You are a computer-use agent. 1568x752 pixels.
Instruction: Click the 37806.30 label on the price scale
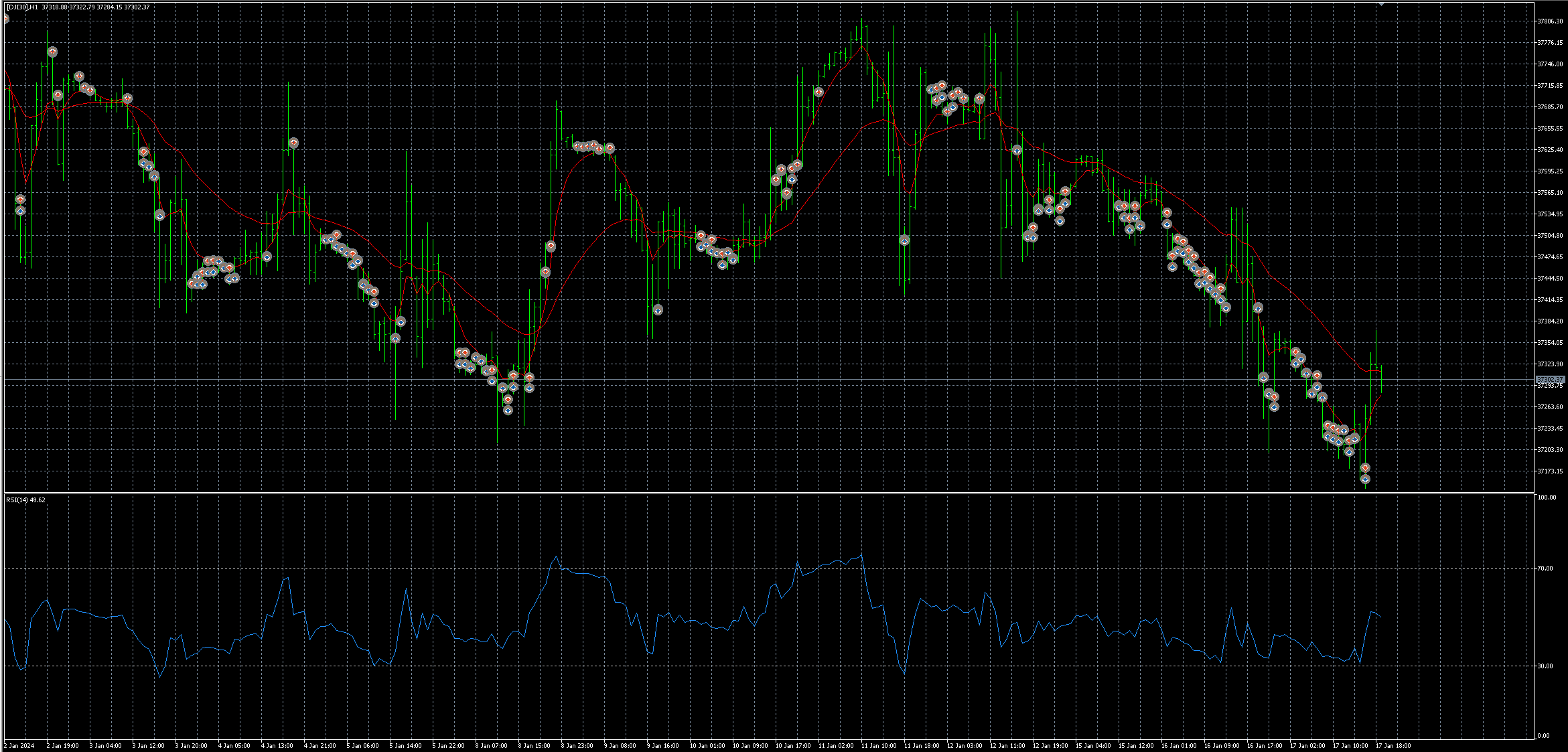pos(1550,21)
